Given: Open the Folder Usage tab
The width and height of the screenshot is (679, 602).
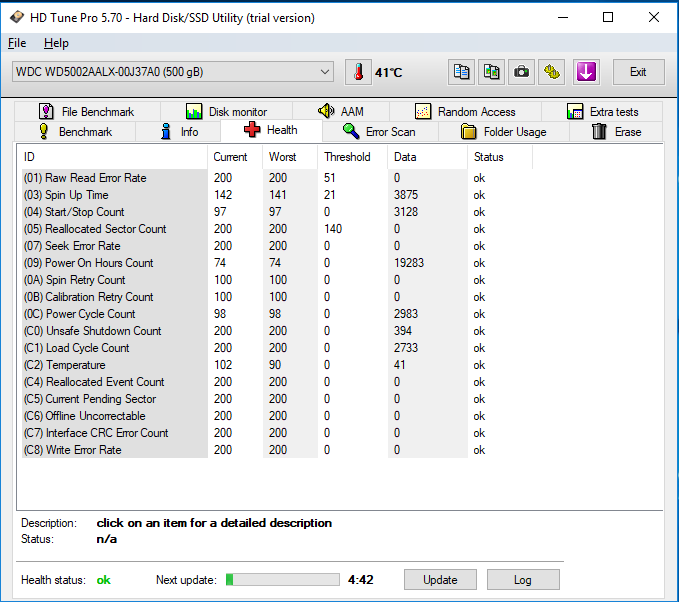Looking at the screenshot, I should [504, 132].
